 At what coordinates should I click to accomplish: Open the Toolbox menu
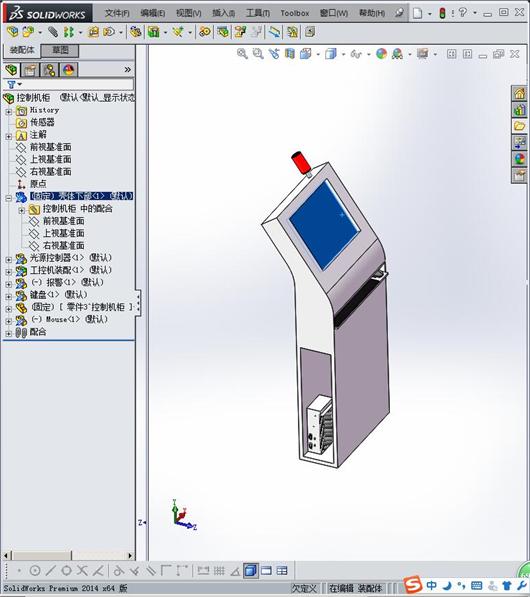(x=295, y=13)
